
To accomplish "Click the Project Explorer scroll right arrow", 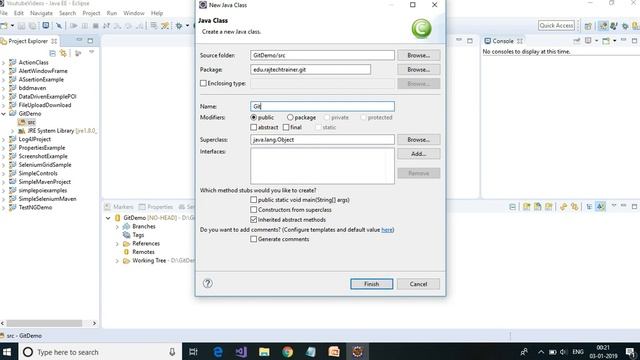I will [94, 323].
